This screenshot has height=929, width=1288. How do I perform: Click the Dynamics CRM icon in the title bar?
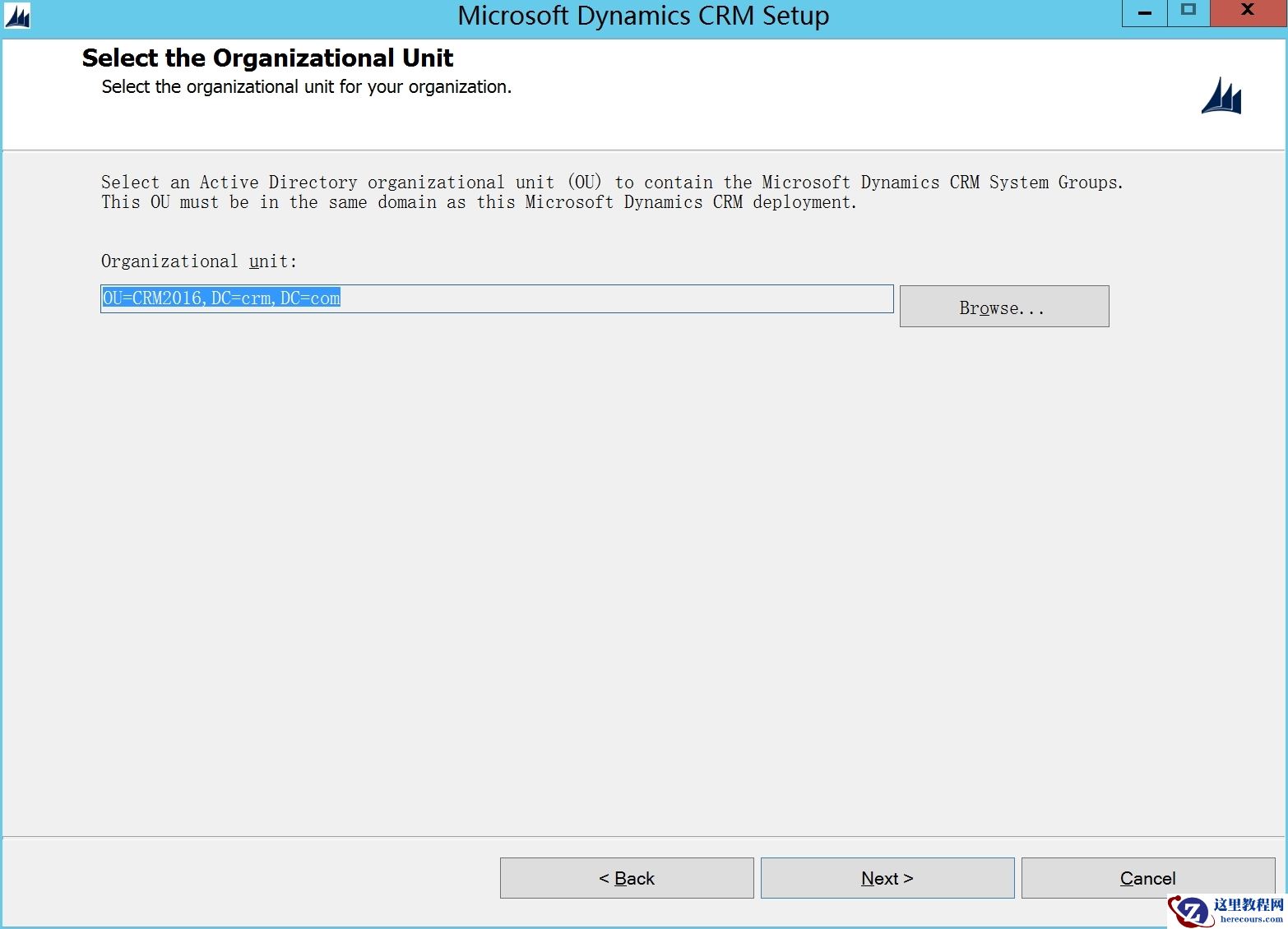tap(16, 16)
